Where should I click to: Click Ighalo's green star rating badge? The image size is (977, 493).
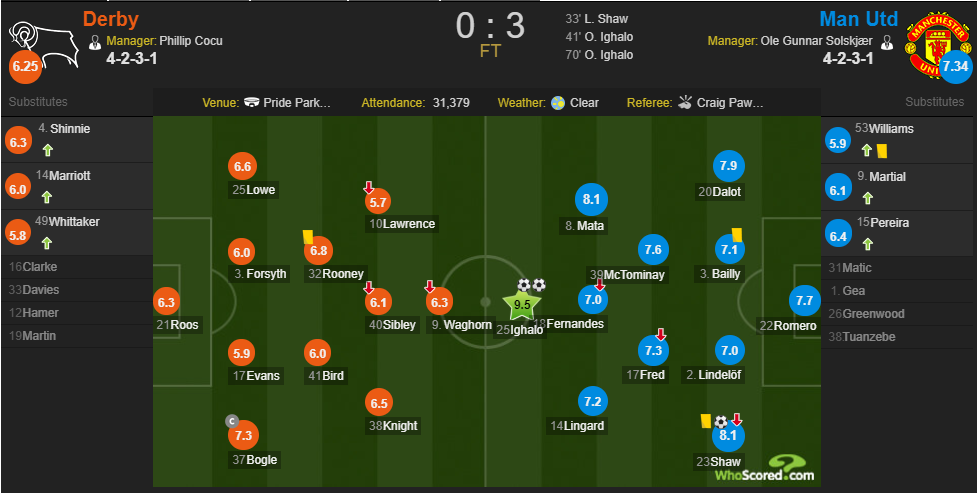tap(522, 305)
